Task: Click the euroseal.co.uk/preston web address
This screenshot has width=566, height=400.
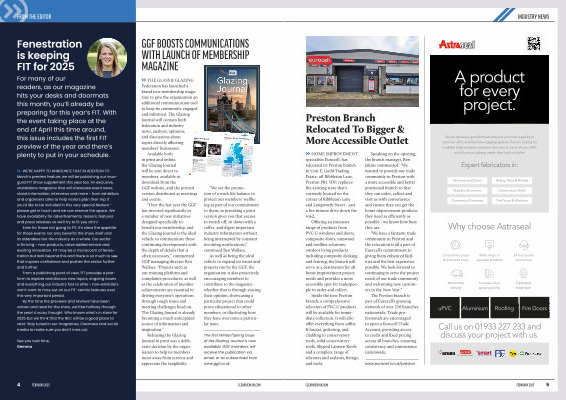Action: pos(390,364)
